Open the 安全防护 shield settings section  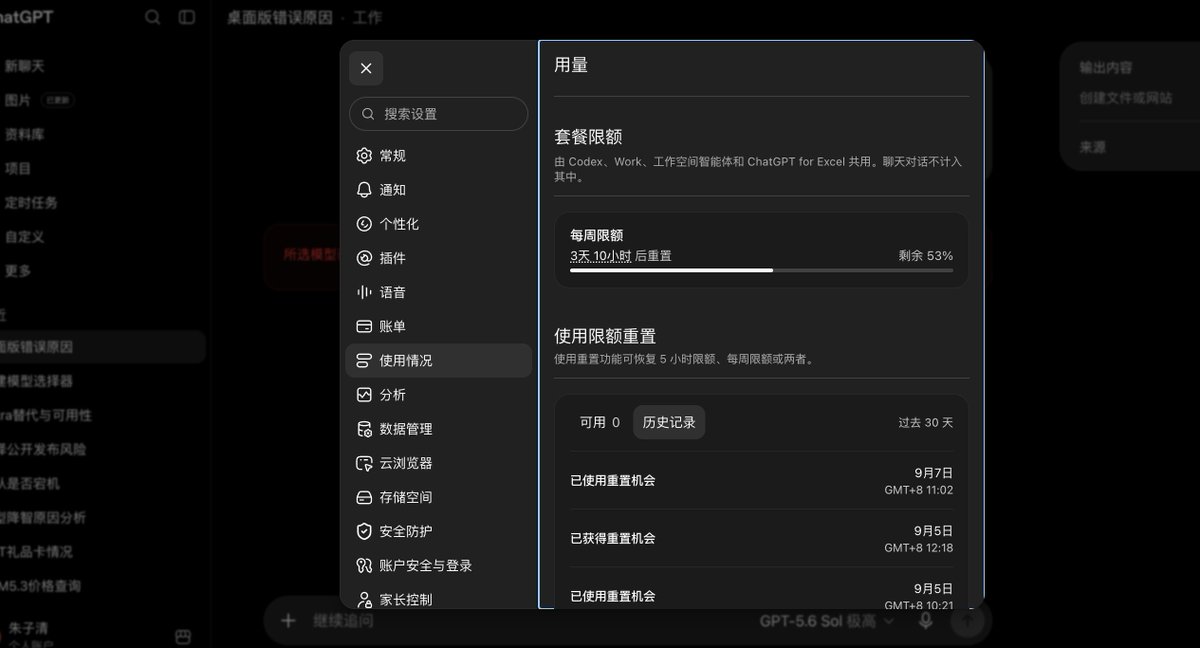[438, 531]
